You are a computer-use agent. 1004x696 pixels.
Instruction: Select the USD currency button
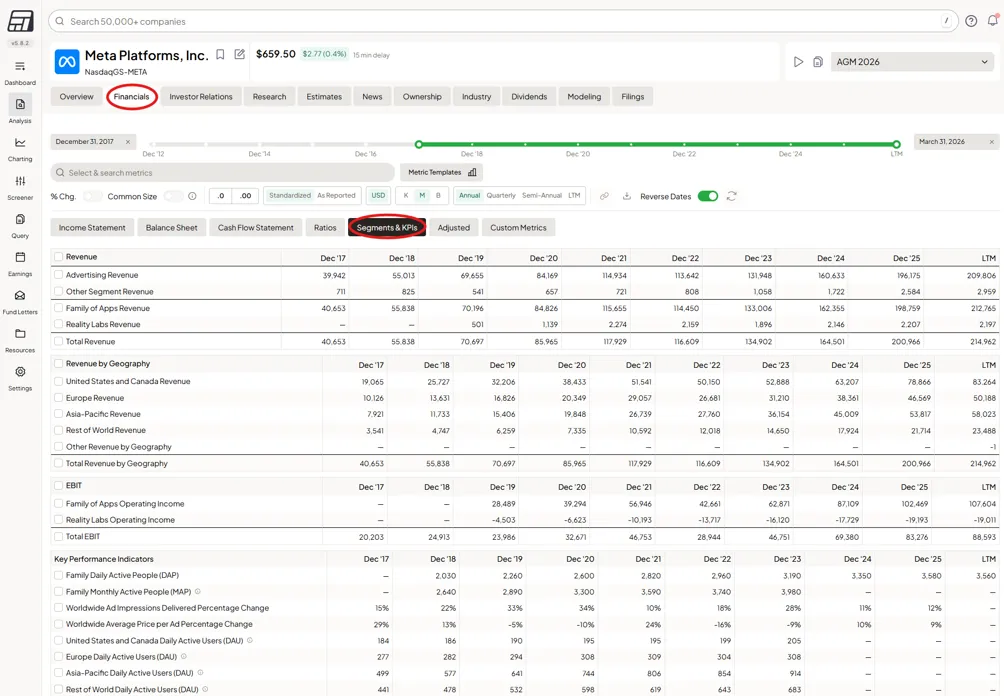click(x=378, y=196)
